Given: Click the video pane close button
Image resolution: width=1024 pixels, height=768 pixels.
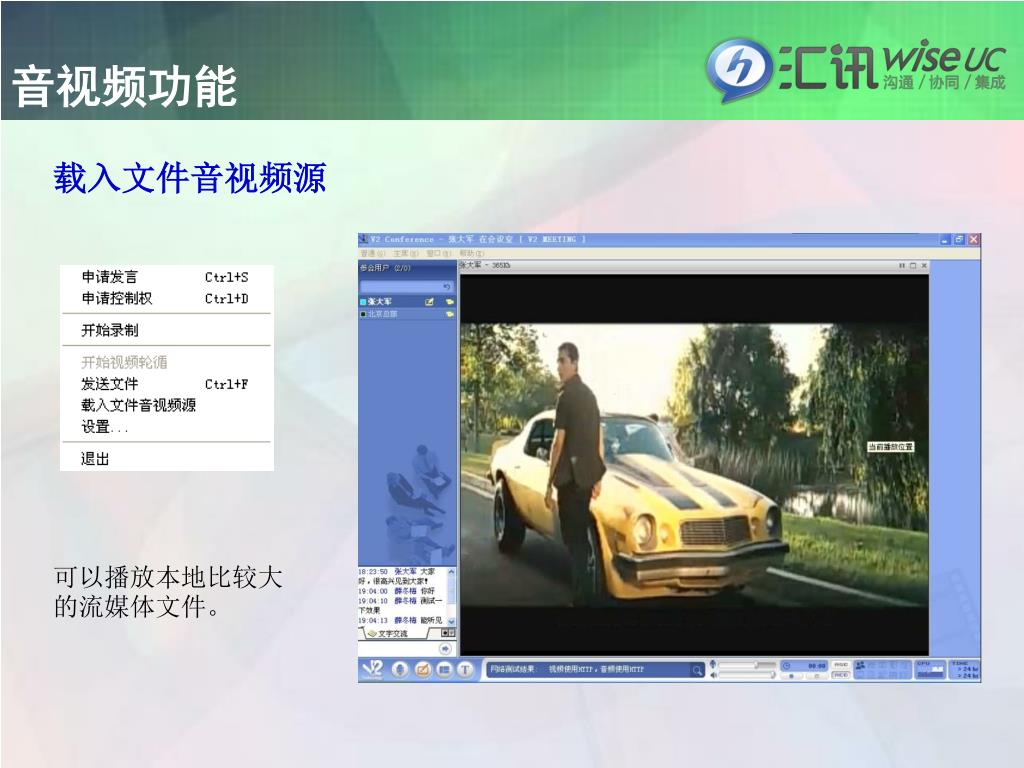Looking at the screenshot, I should click(924, 266).
